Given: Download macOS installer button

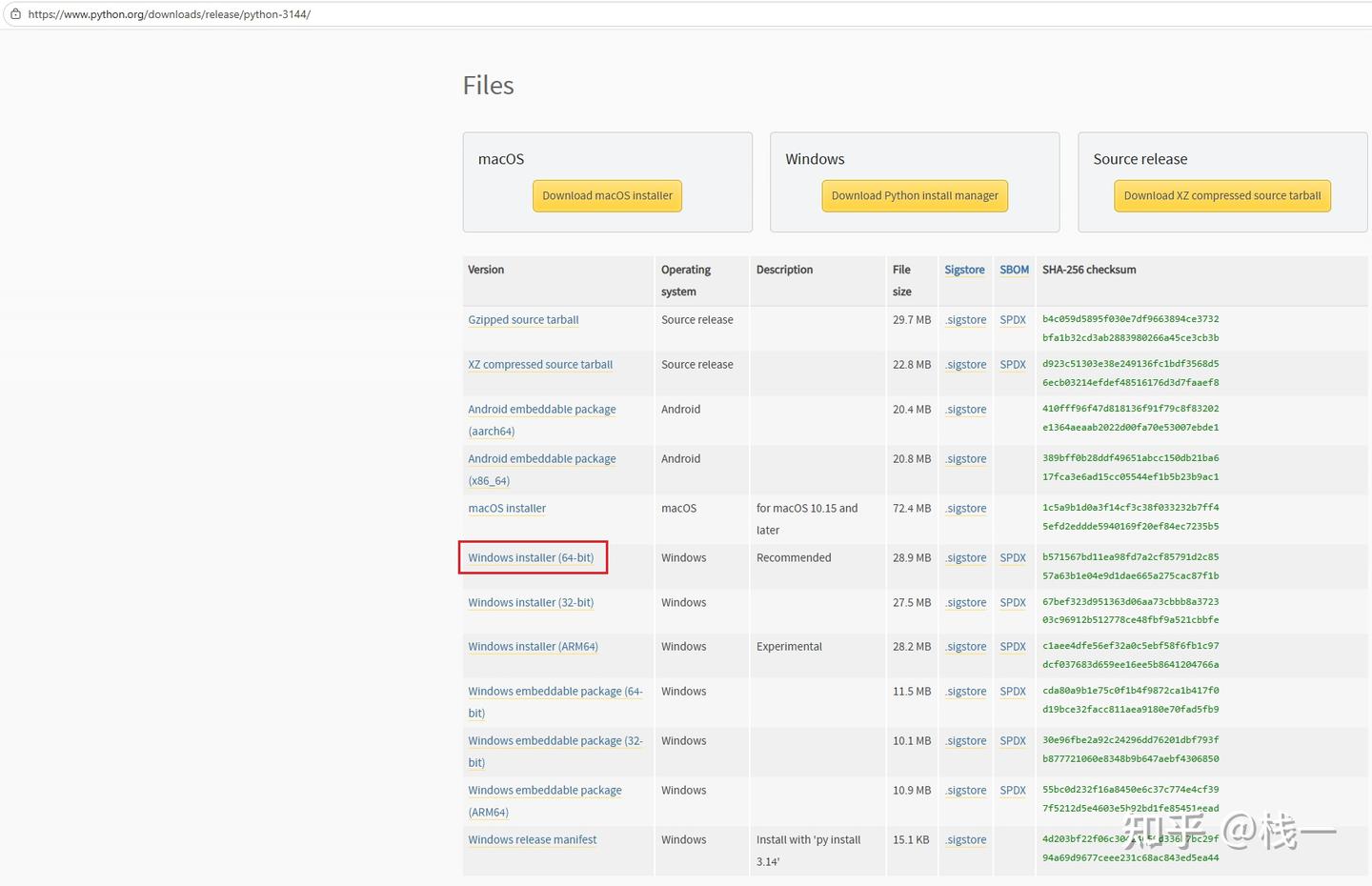Looking at the screenshot, I should tap(607, 196).
